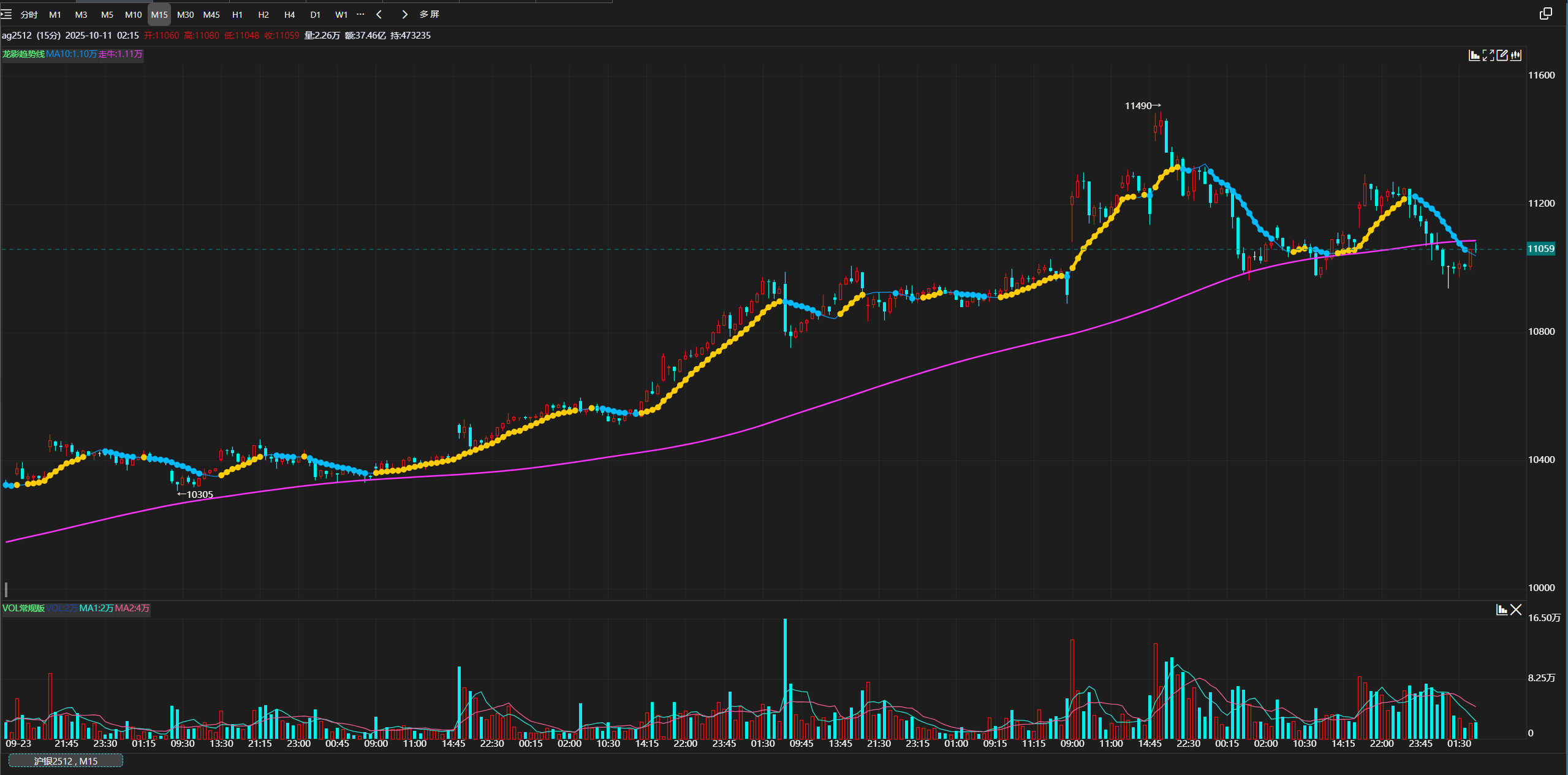This screenshot has width=1568, height=775.
Task: Click the 沪银2512, M15 bottom tab
Action: pos(66,761)
